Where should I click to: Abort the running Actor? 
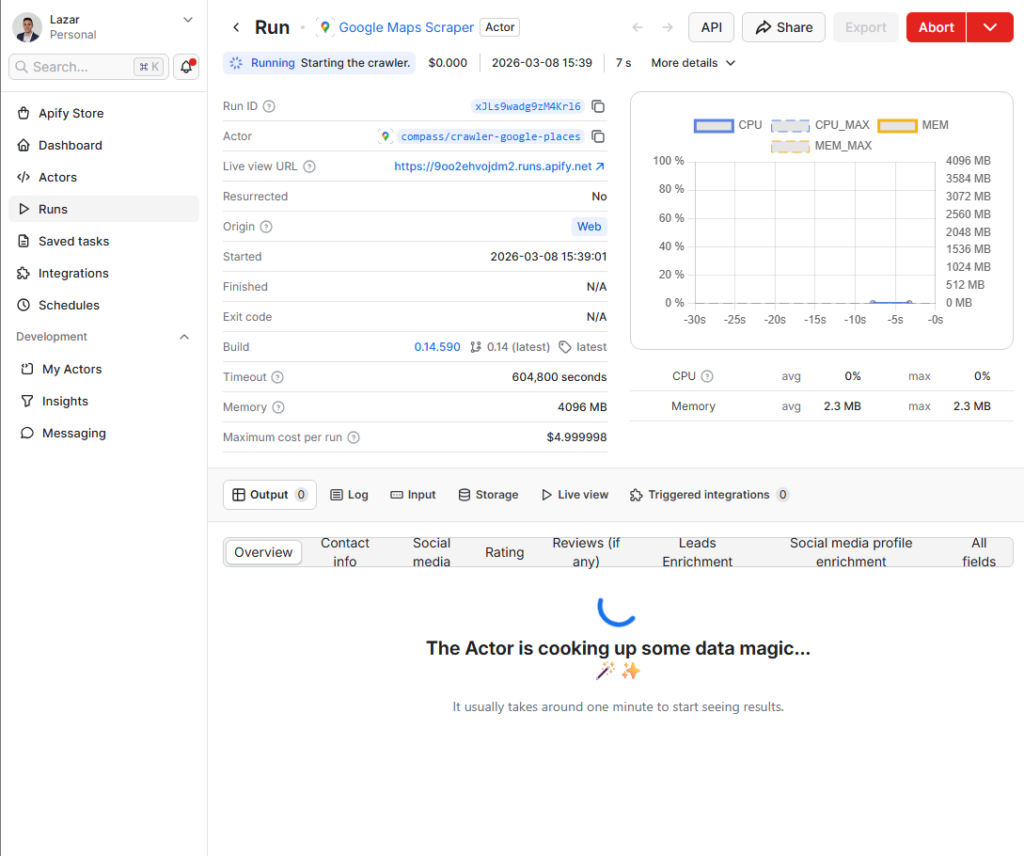[x=936, y=27]
